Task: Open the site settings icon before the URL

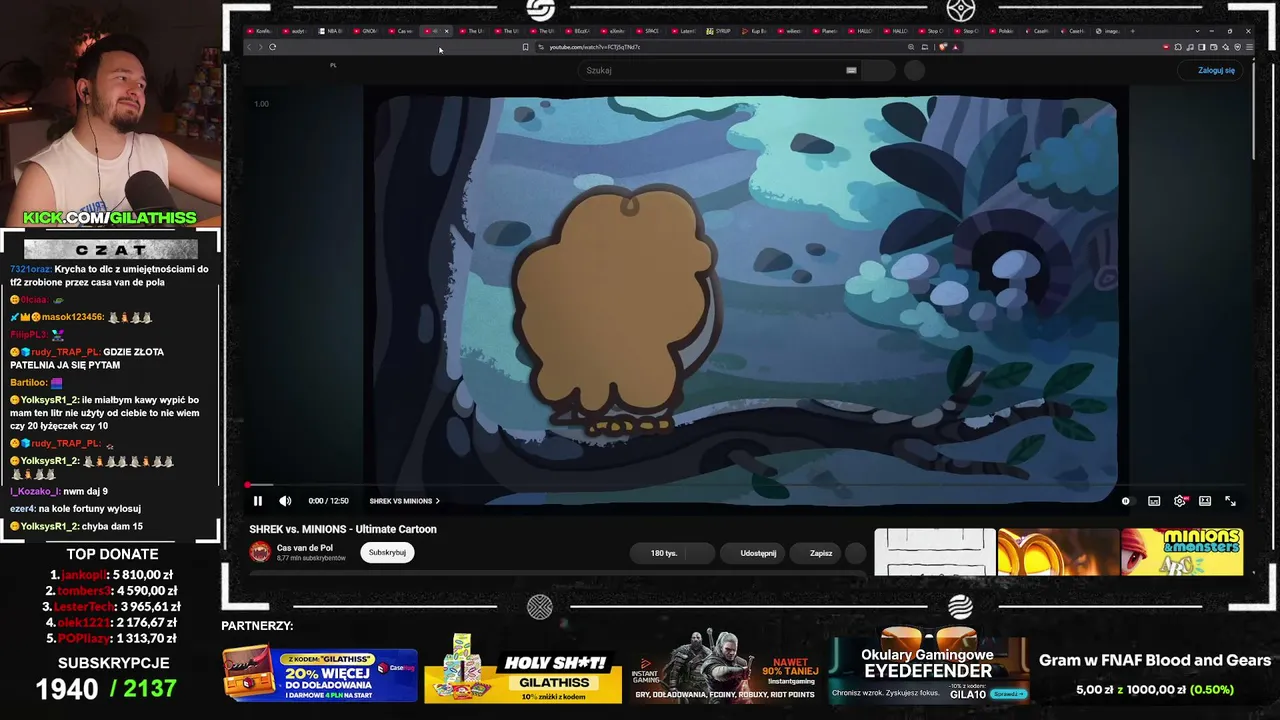Action: pyautogui.click(x=541, y=47)
